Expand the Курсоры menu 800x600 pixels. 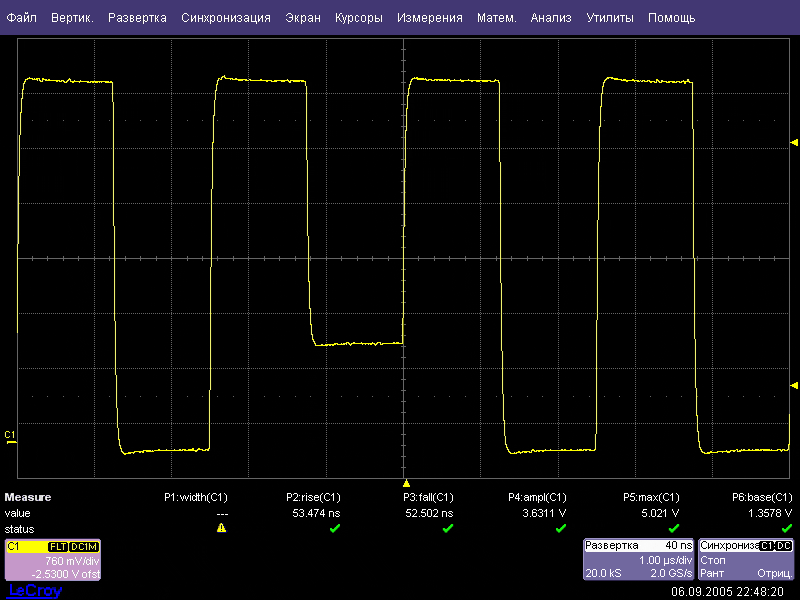[358, 18]
